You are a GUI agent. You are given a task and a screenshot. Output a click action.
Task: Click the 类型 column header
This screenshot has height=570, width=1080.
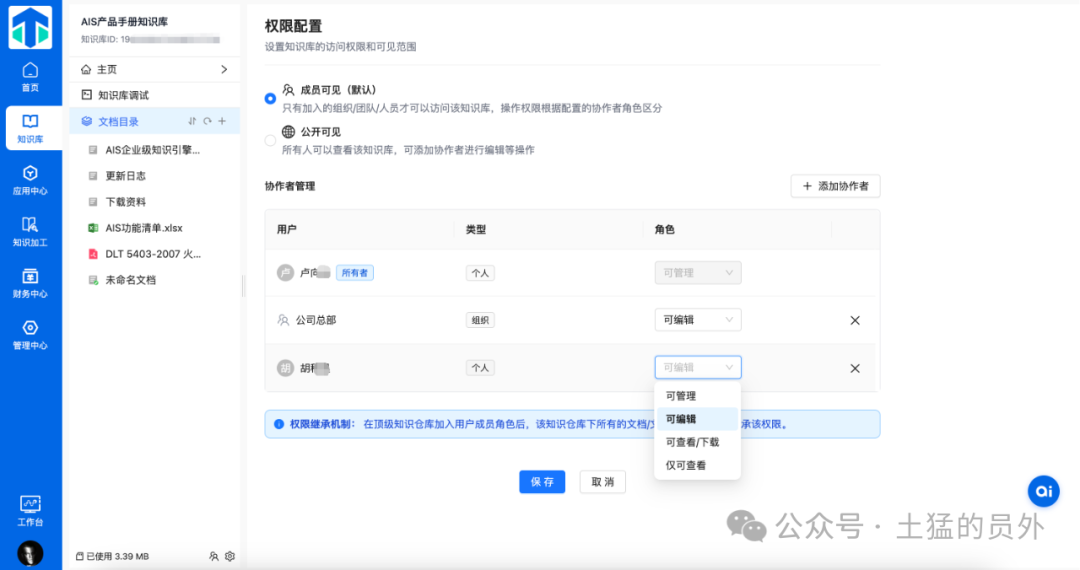pyautogui.click(x=476, y=229)
